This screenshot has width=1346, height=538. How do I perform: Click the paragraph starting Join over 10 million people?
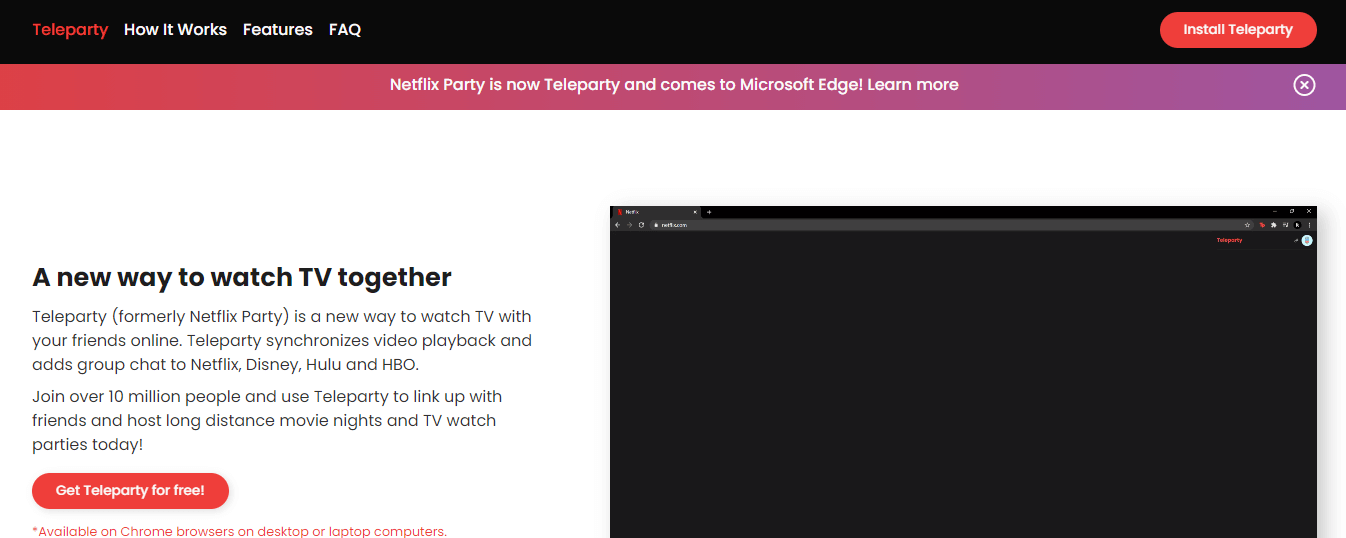267,420
